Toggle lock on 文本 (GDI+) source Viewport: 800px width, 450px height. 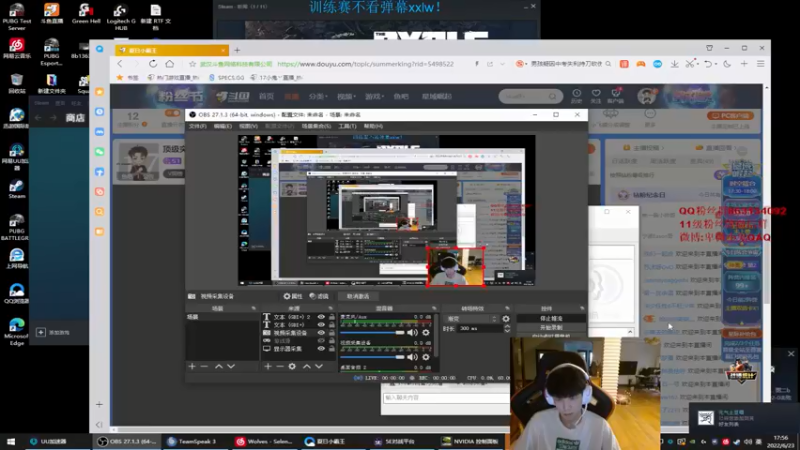(x=332, y=324)
